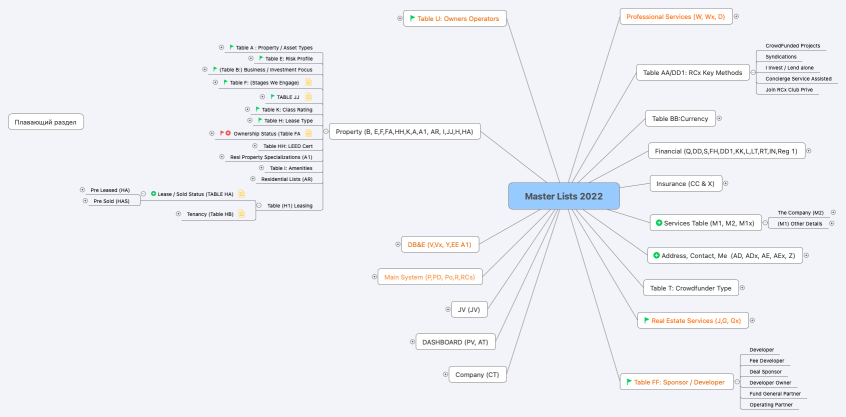Click green flag on Table U: Owners Operators
Screen dimensions: 846x417
(413, 18)
